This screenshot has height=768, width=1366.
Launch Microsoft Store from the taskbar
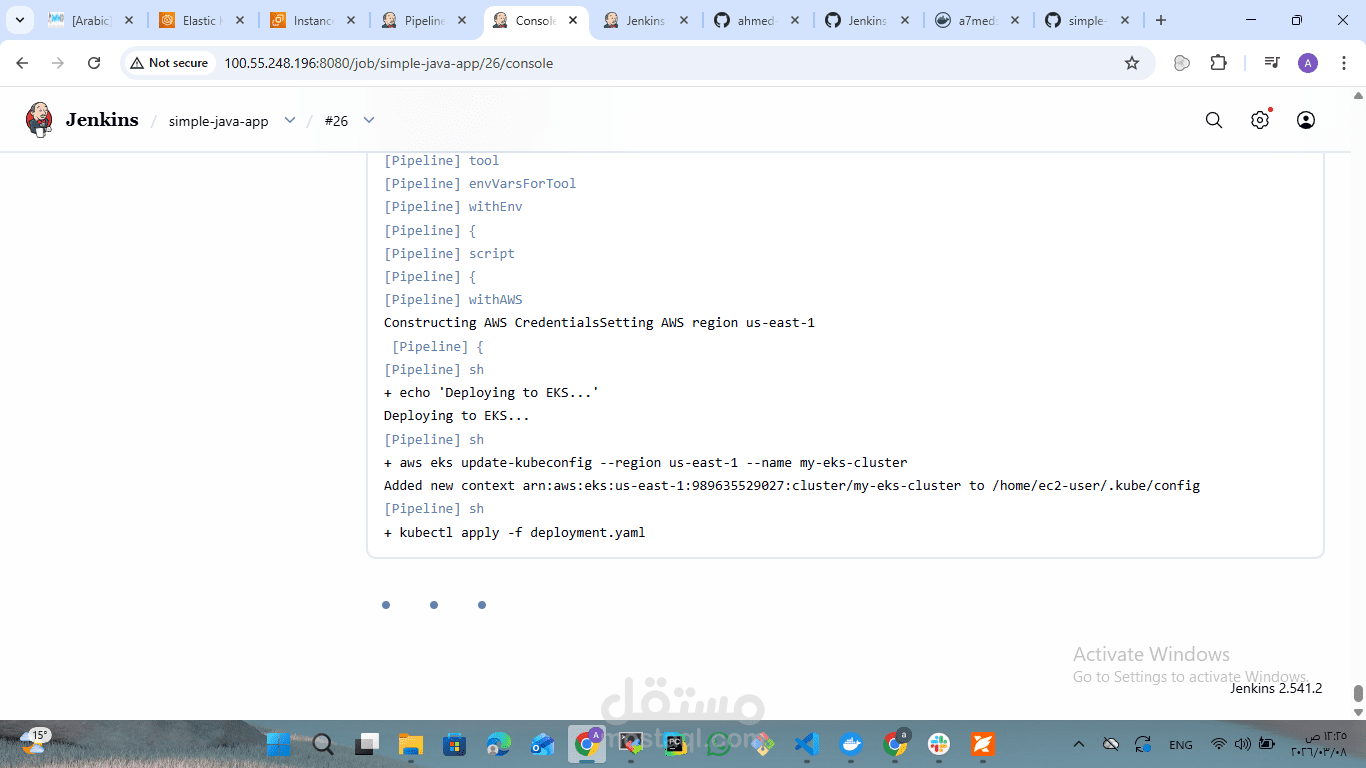pos(455,744)
